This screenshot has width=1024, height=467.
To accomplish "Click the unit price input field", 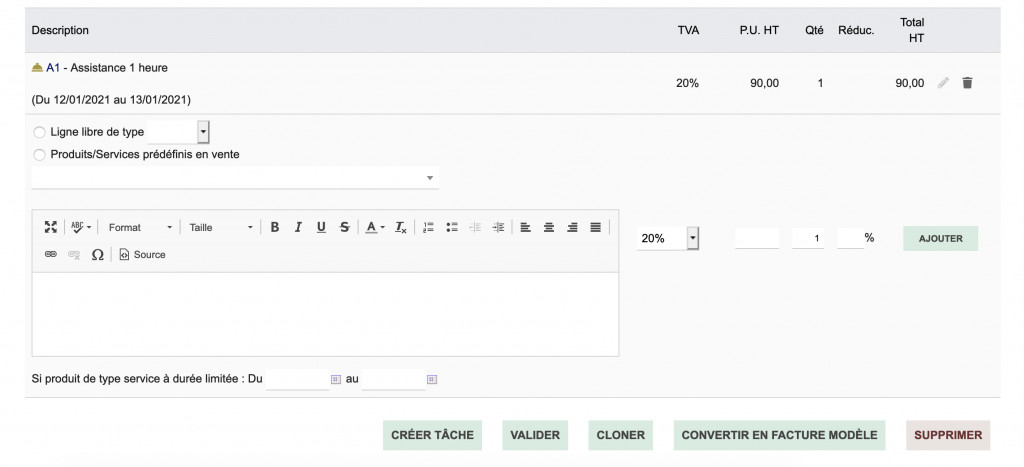I will pyautogui.click(x=756, y=239).
